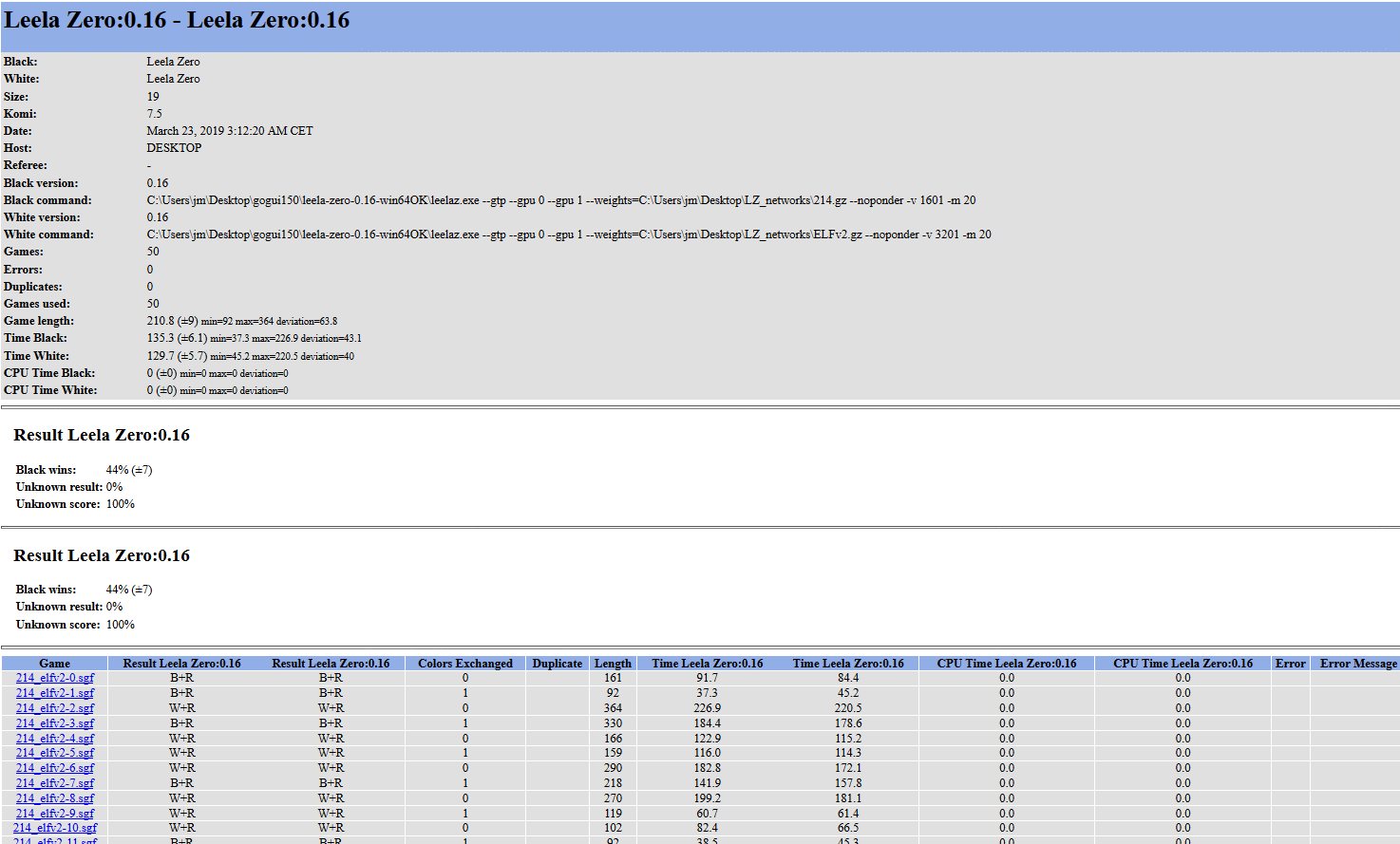Click the Duplicate column header
This screenshot has height=844, width=1400.
pyautogui.click(x=558, y=664)
